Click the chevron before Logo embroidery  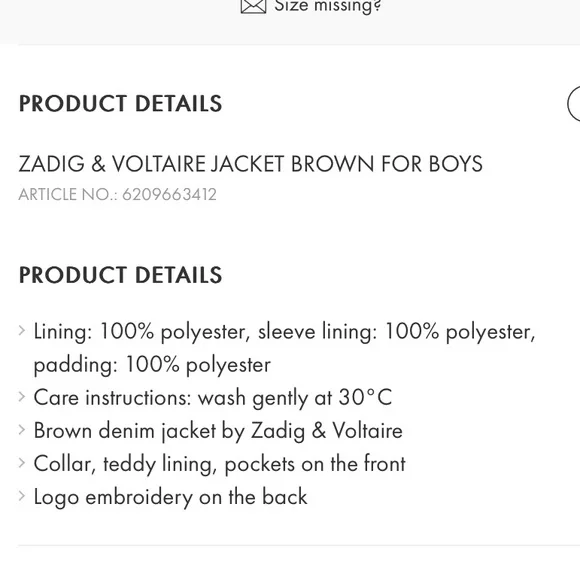click(22, 496)
